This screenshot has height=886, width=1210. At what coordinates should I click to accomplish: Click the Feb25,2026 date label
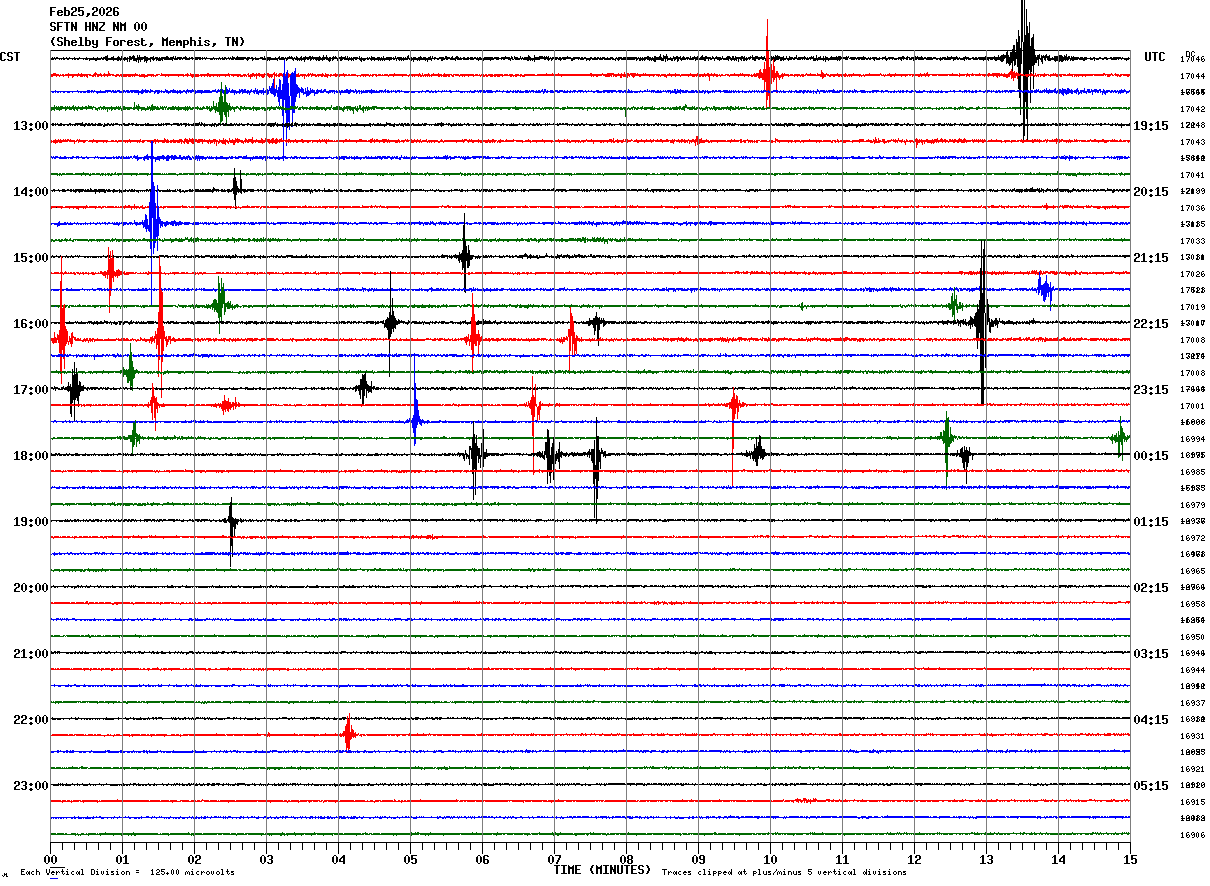click(83, 12)
